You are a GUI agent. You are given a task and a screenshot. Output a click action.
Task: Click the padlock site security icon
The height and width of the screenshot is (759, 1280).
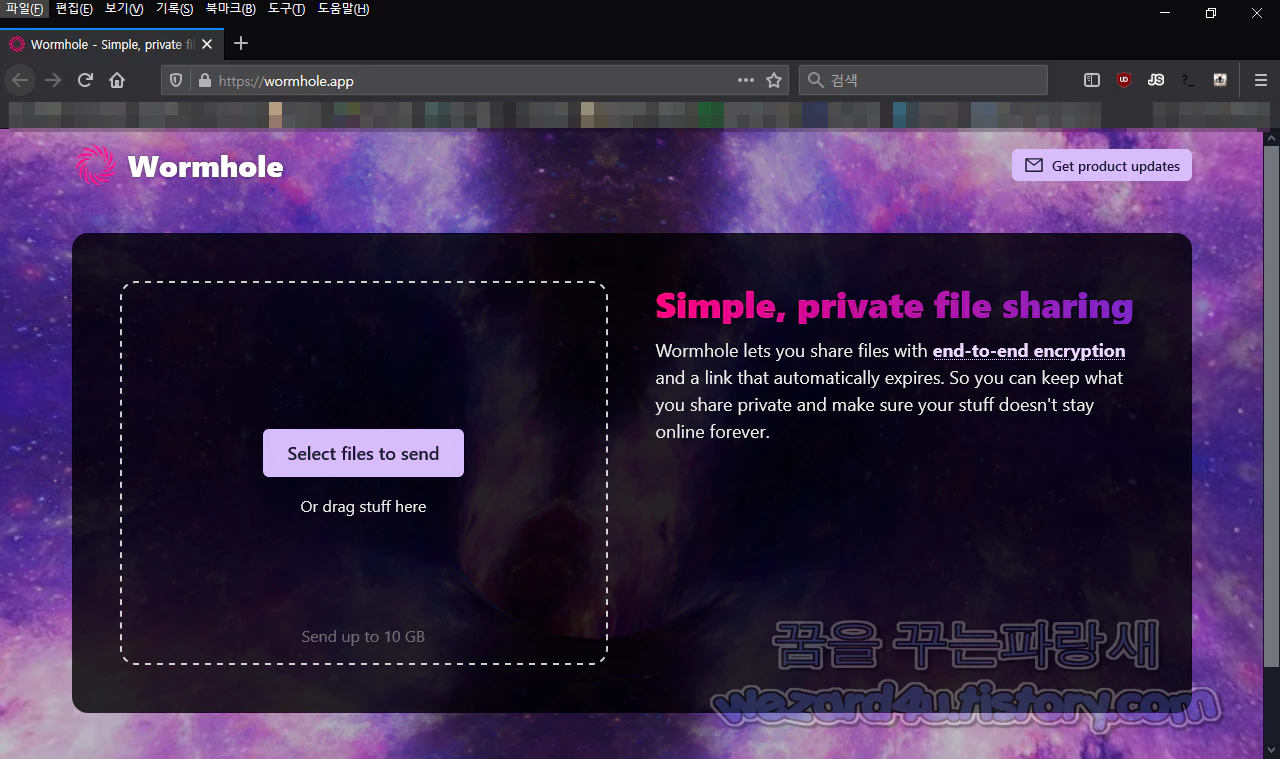pyautogui.click(x=205, y=81)
